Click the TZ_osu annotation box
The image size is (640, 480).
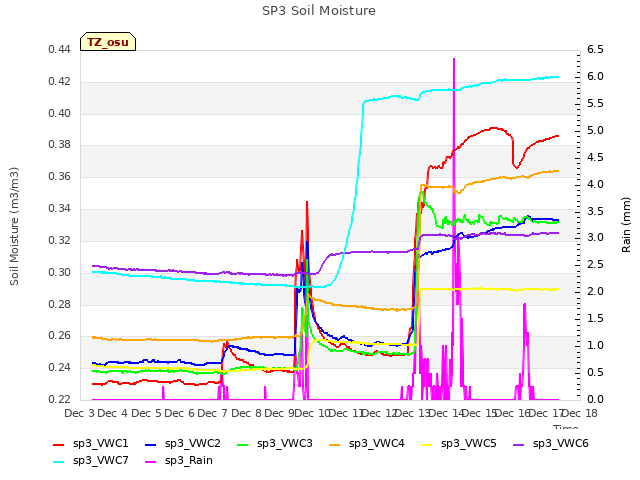tap(108, 42)
